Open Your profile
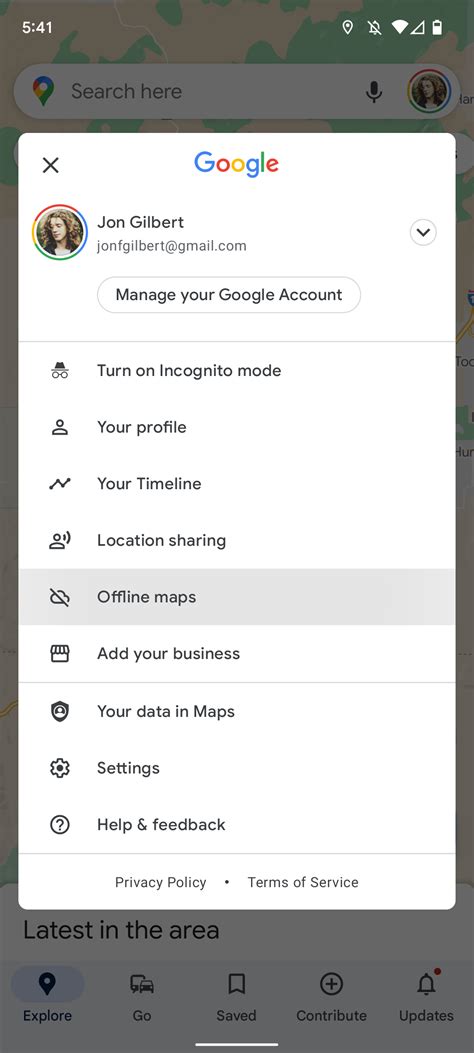Viewport: 474px width, 1053px height. pyautogui.click(x=237, y=427)
